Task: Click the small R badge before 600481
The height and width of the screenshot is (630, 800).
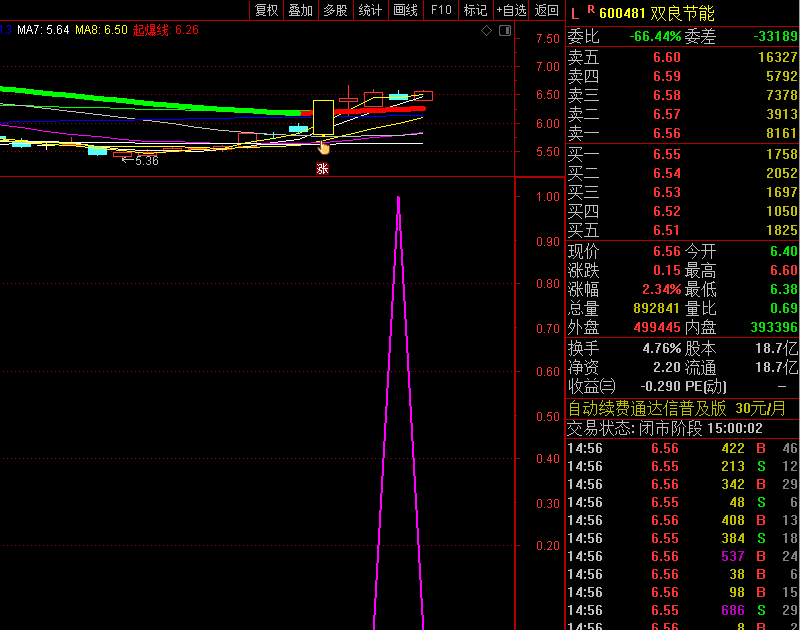Action: (x=590, y=9)
